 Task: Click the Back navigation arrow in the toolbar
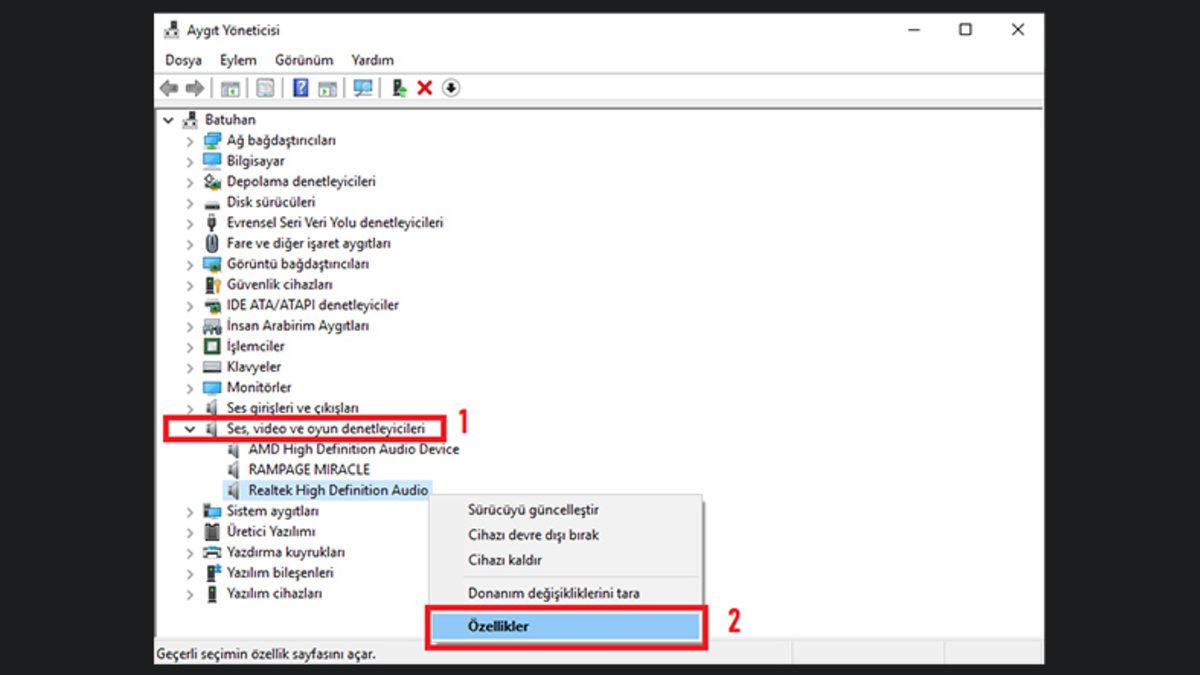point(169,88)
